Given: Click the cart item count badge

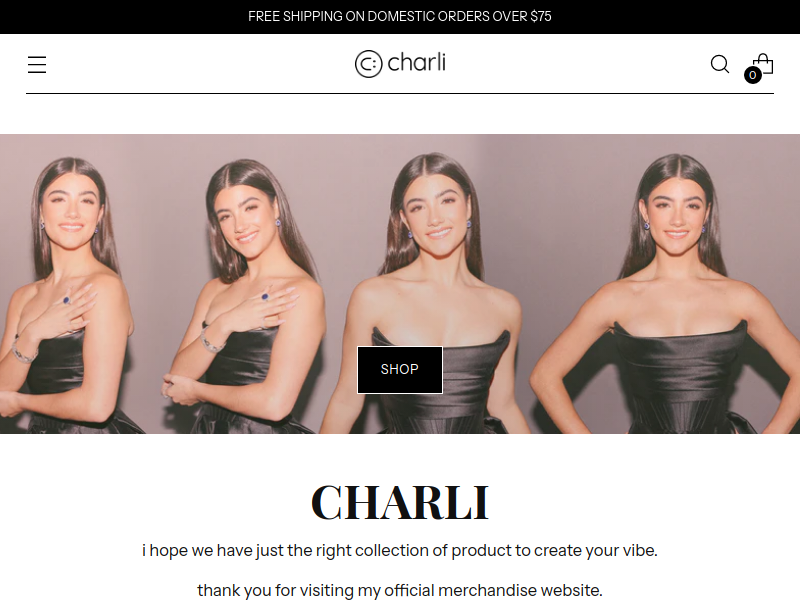Looking at the screenshot, I should tap(753, 75).
